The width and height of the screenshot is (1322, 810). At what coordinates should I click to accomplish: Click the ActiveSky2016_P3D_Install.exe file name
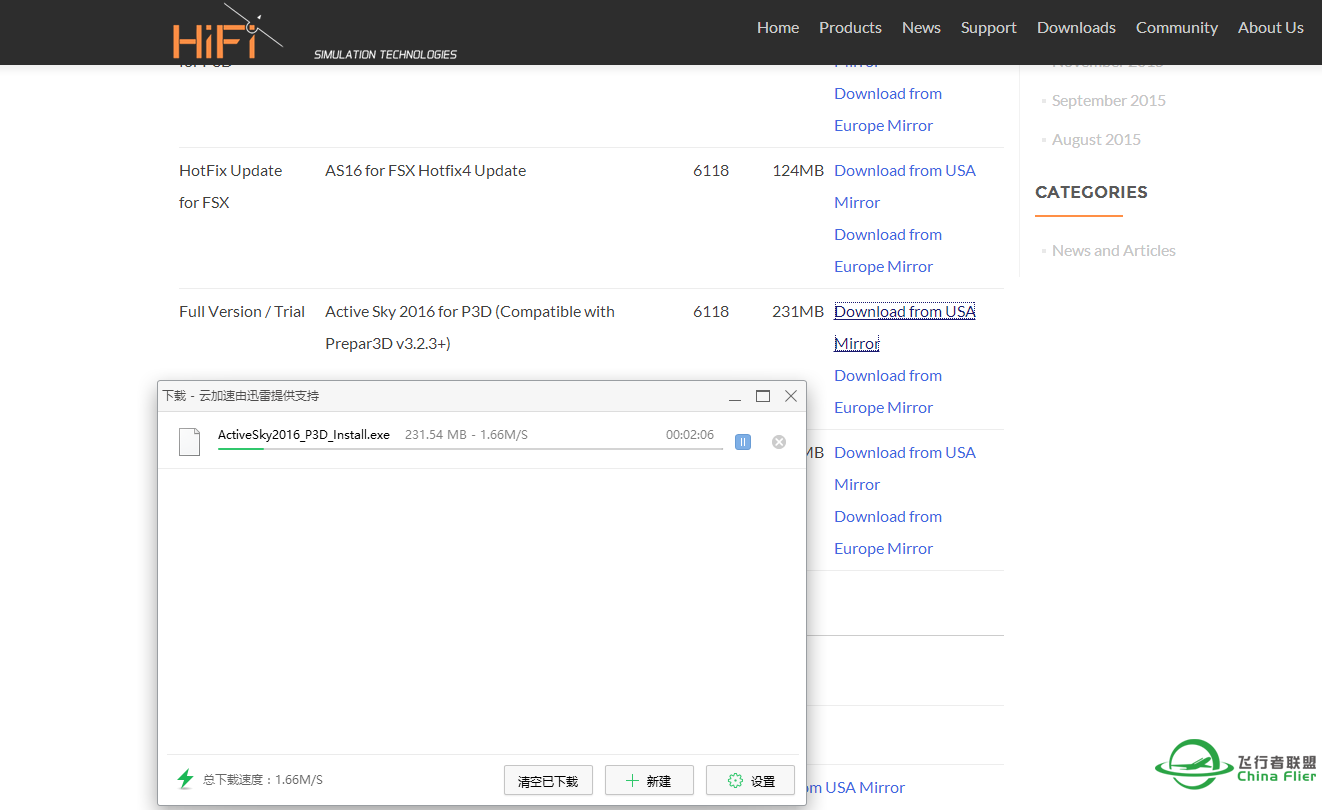[304, 435]
